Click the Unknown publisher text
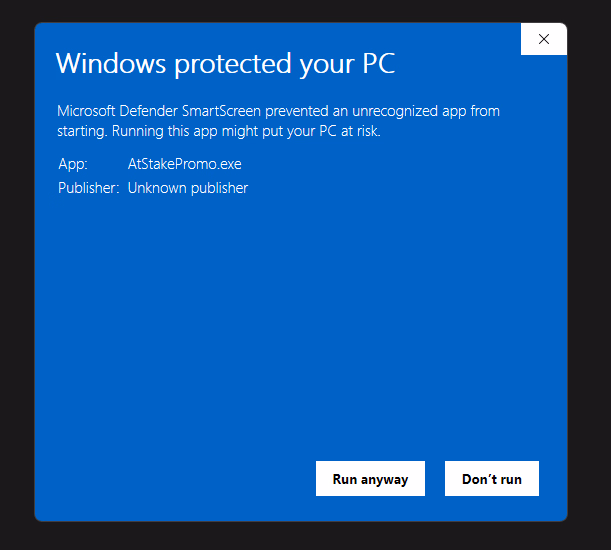This screenshot has width=611, height=550. click(x=188, y=188)
